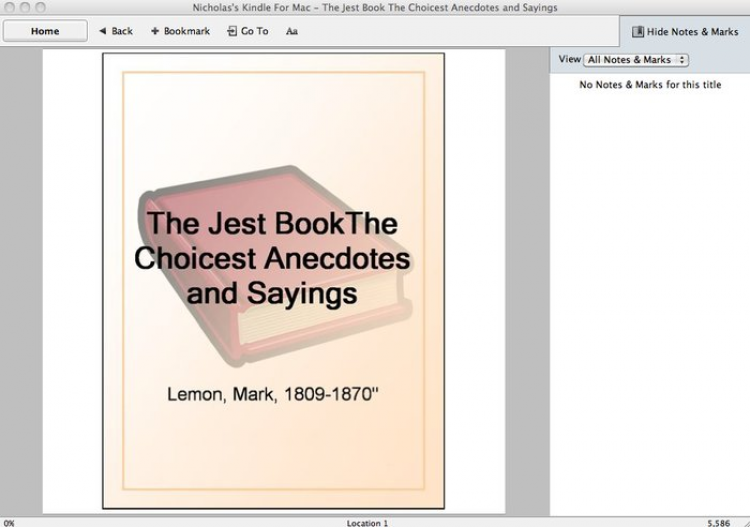Screen dimensions: 750x527
Task: Add a bookmark with the Bookmark button
Action: coord(180,31)
